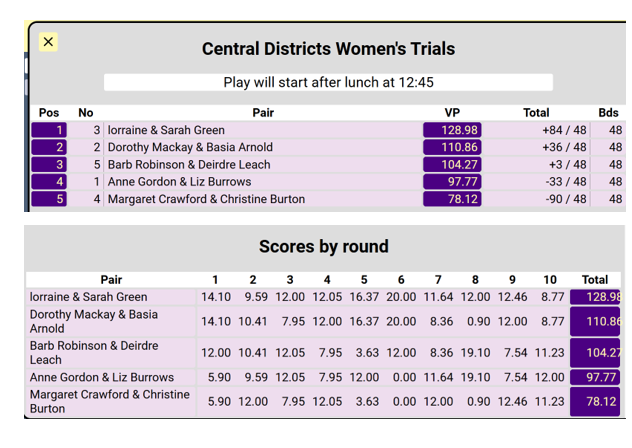632x448 pixels.
Task: Click the position 5 badge
Action: pos(49,199)
